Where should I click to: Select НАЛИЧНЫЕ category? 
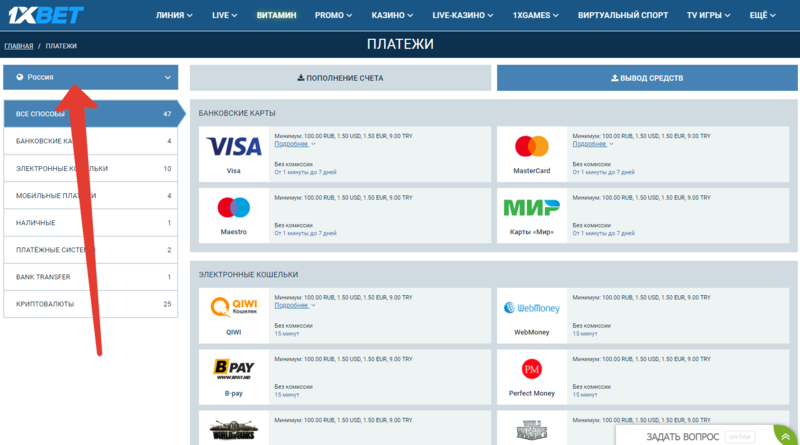[91, 222]
